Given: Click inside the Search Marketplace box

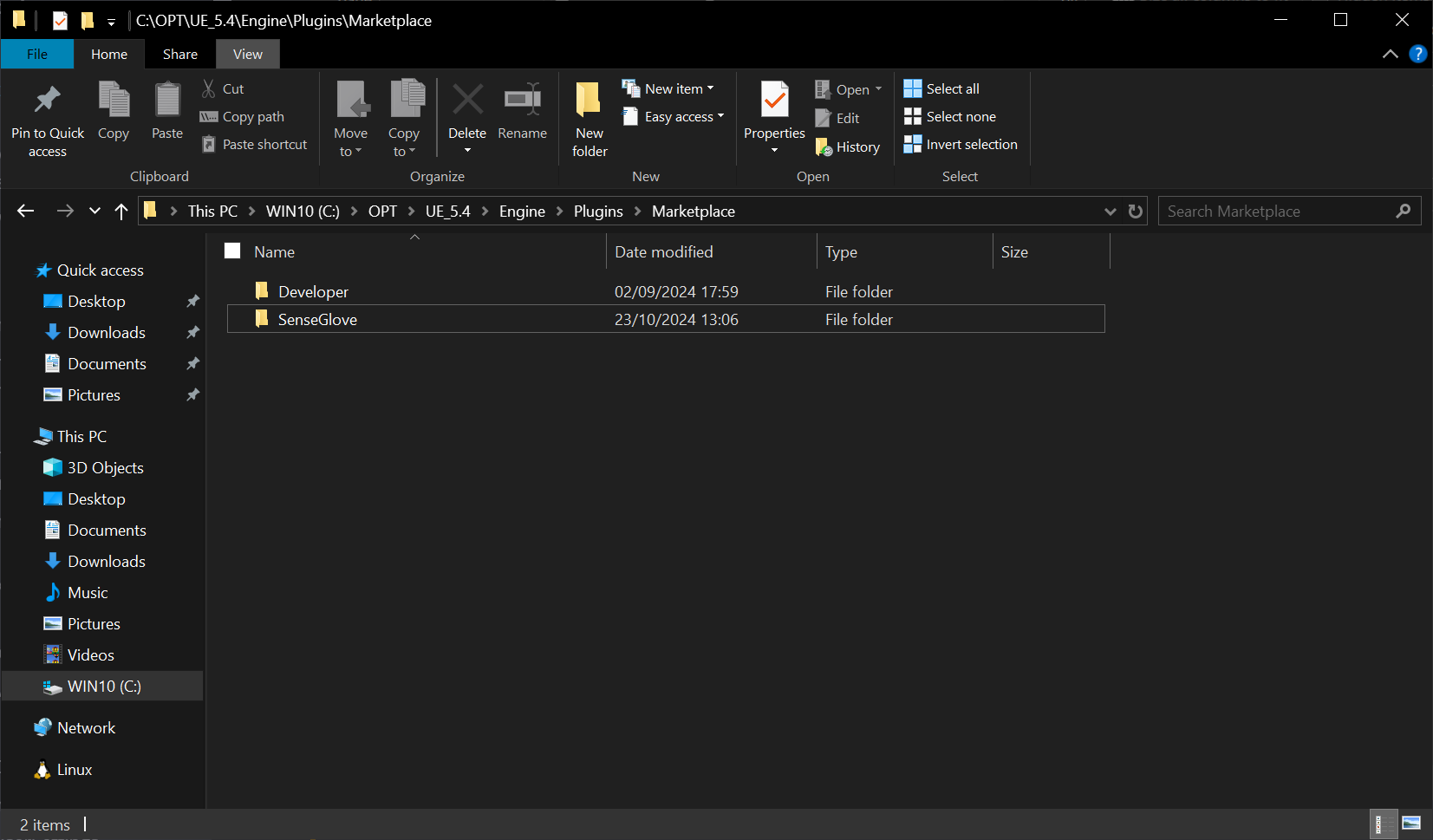Looking at the screenshot, I should [1266, 211].
